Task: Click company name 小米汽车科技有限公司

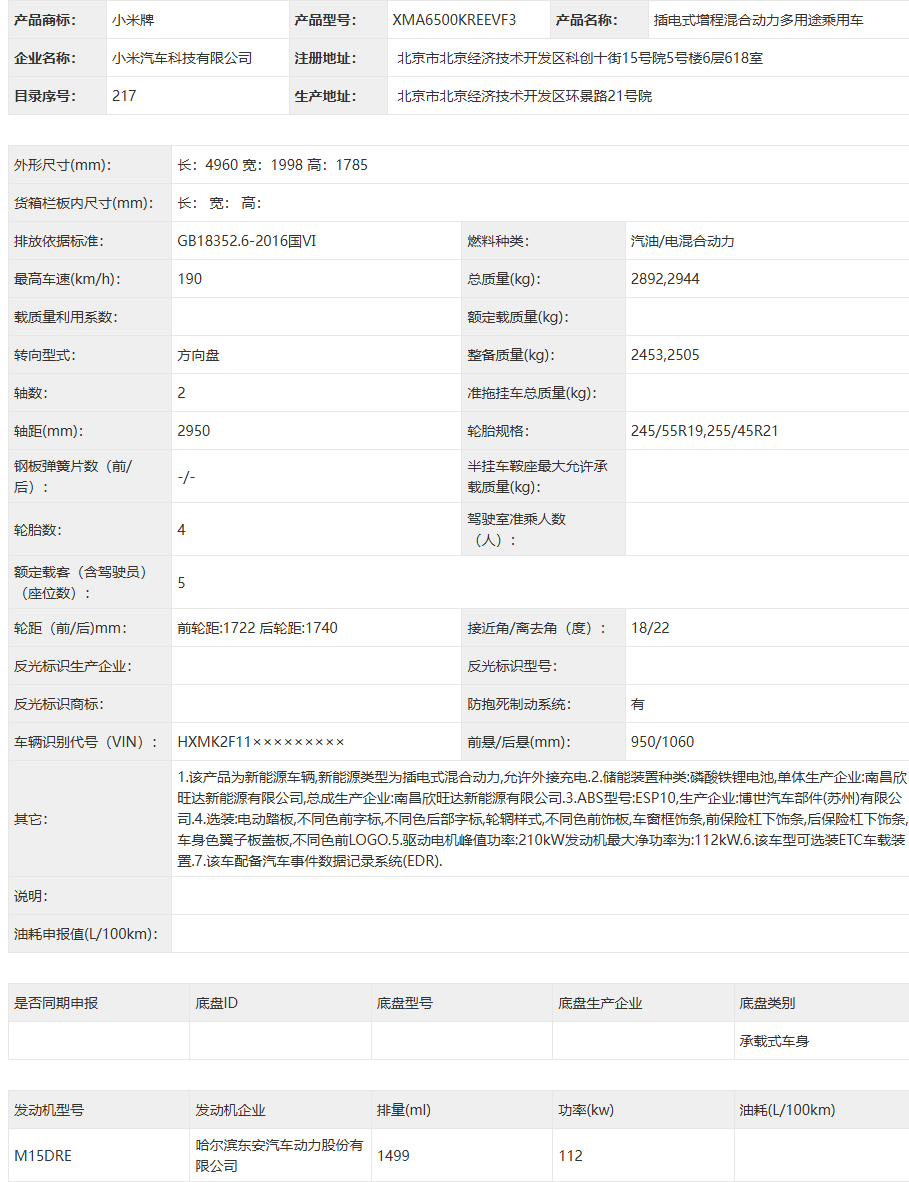Action: point(182,58)
